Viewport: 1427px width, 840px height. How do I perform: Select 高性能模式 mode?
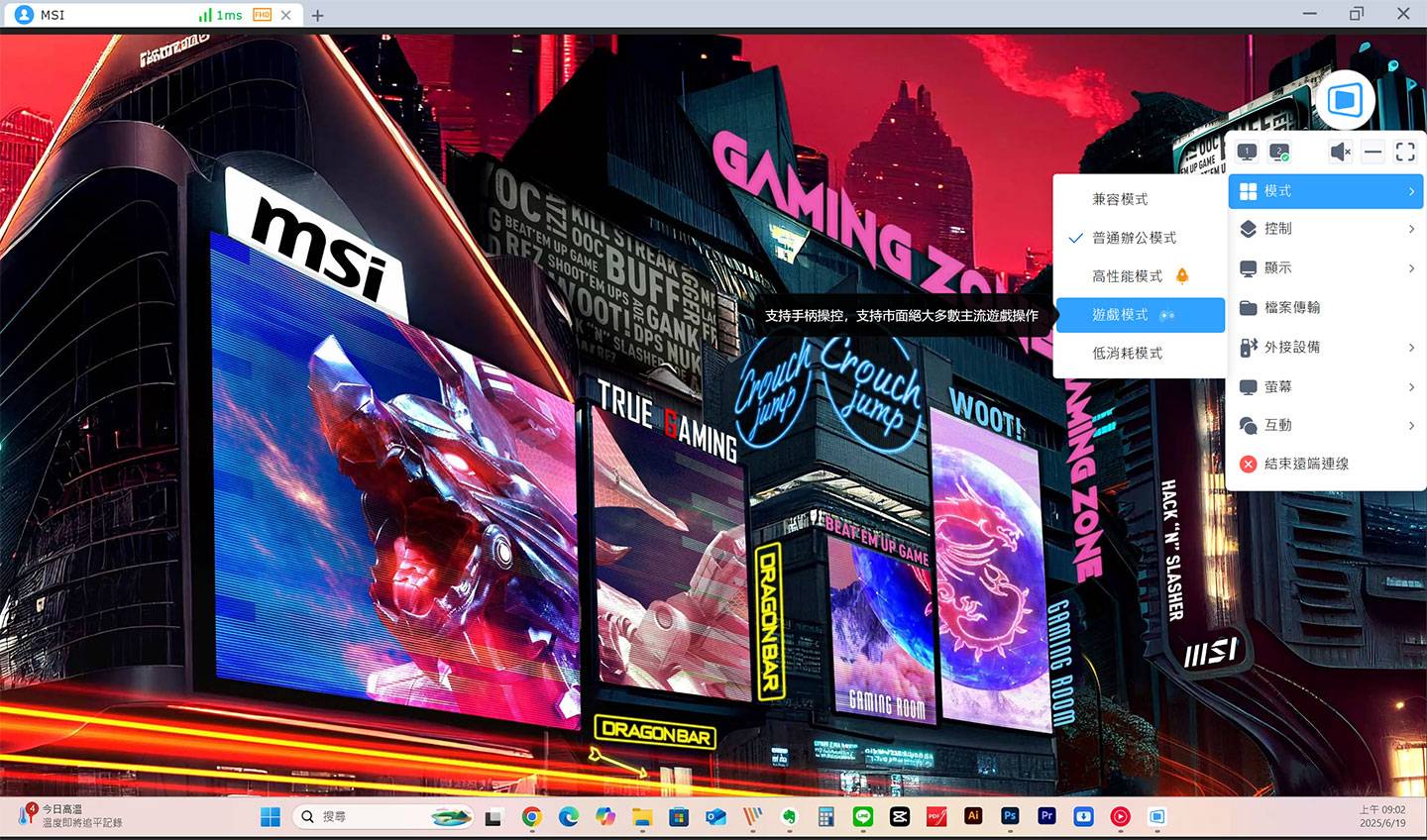point(1141,276)
